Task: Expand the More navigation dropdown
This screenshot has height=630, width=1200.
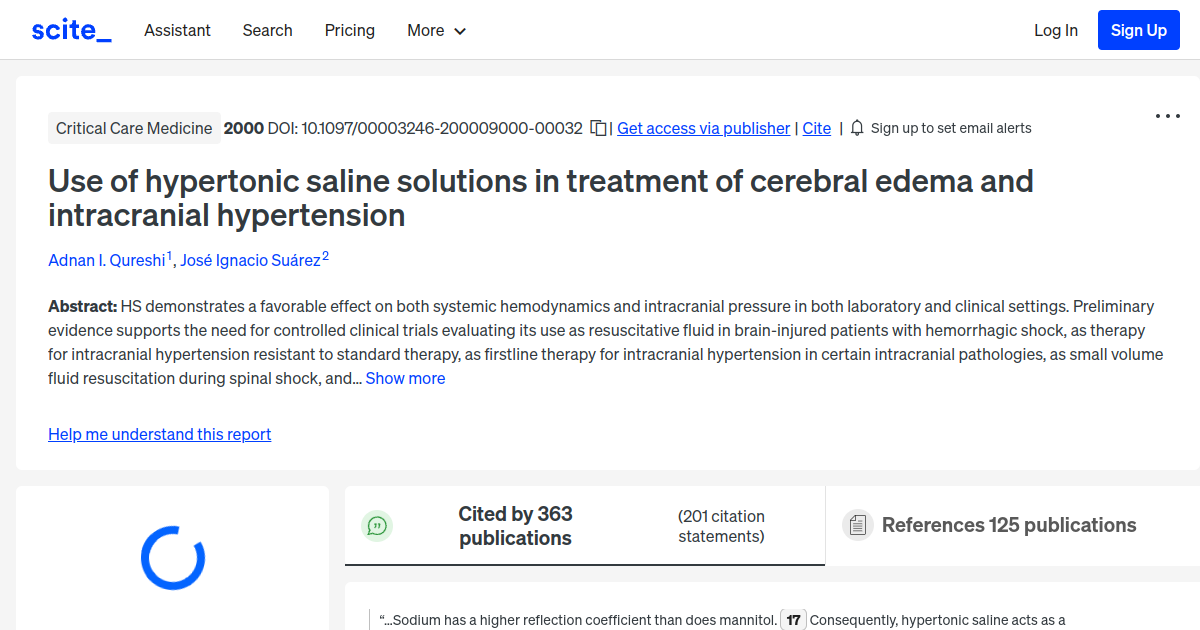Action: point(436,30)
